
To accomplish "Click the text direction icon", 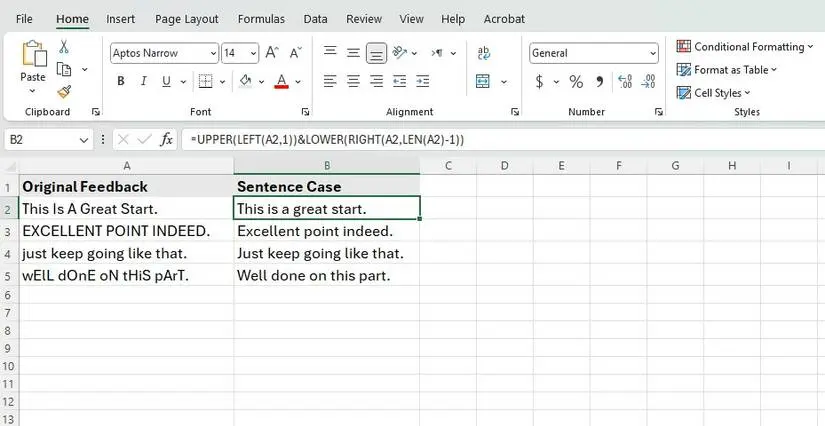I will tap(437, 53).
